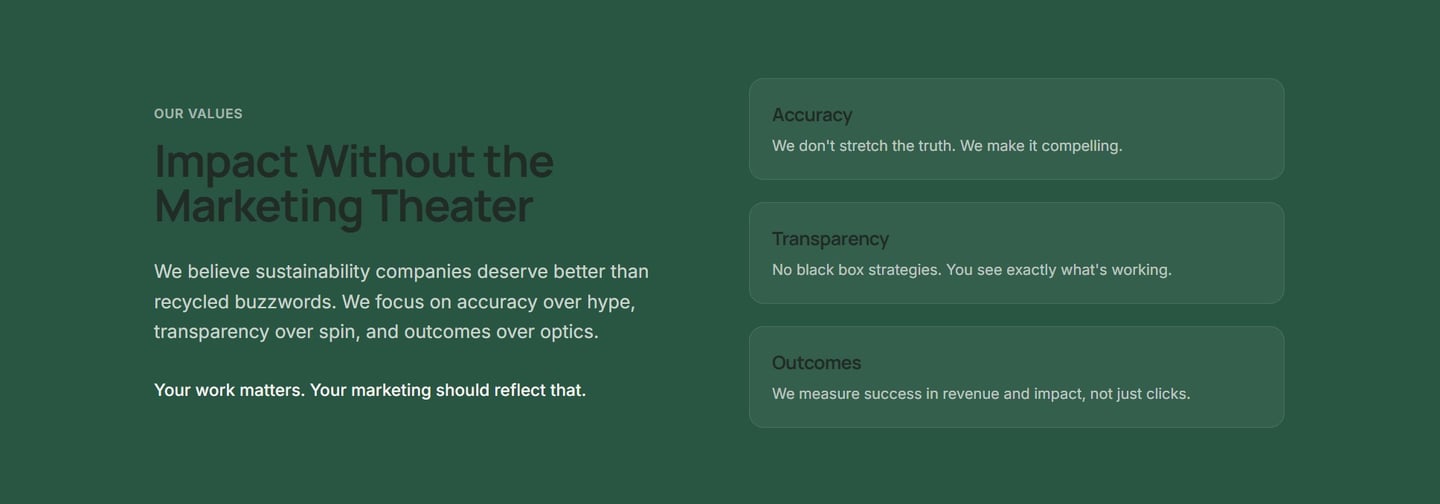The image size is (1440, 504).
Task: Click the Transparency card title
Action: [830, 239]
